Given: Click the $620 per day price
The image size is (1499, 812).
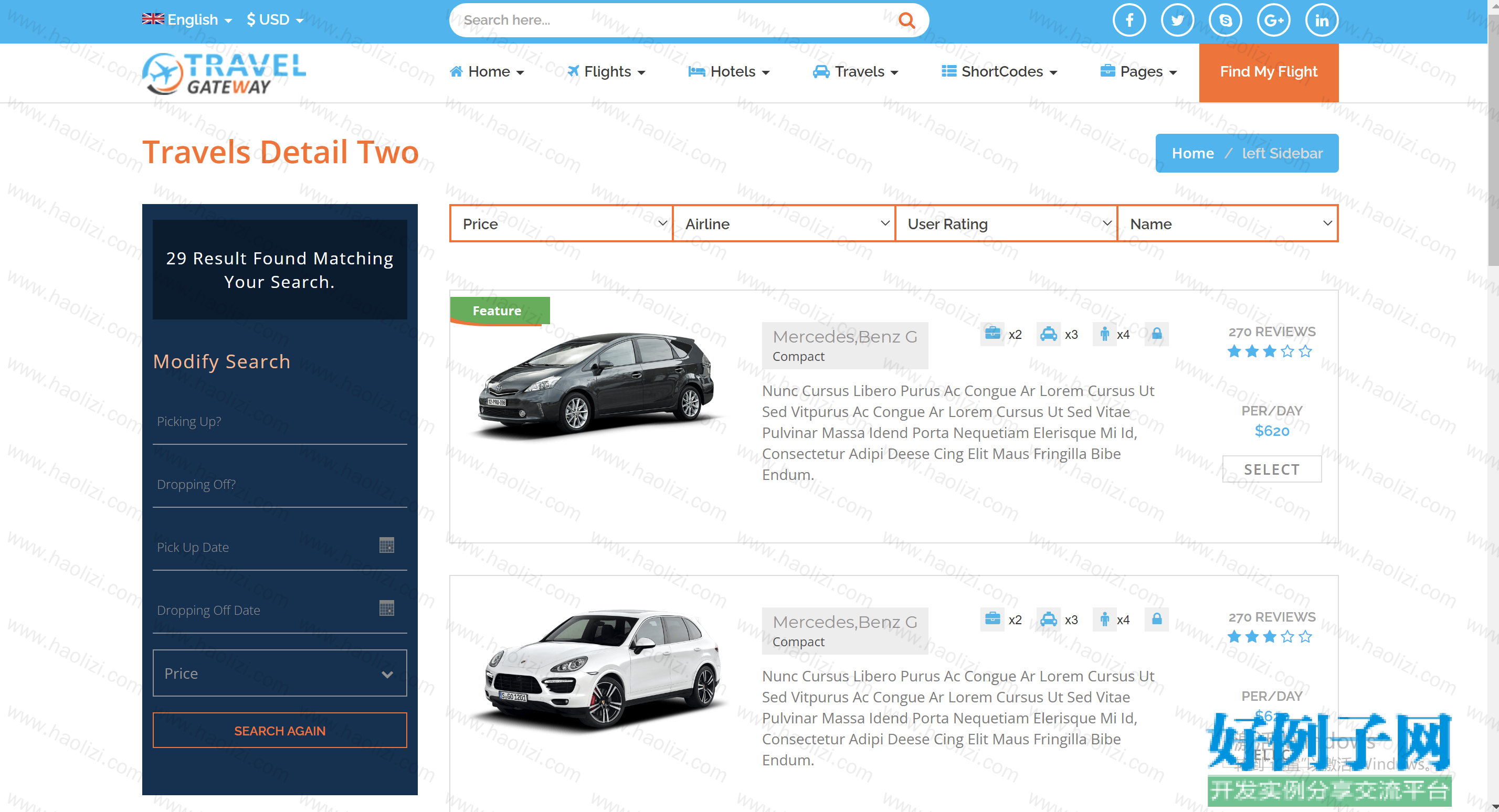Looking at the screenshot, I should pos(1271,431).
